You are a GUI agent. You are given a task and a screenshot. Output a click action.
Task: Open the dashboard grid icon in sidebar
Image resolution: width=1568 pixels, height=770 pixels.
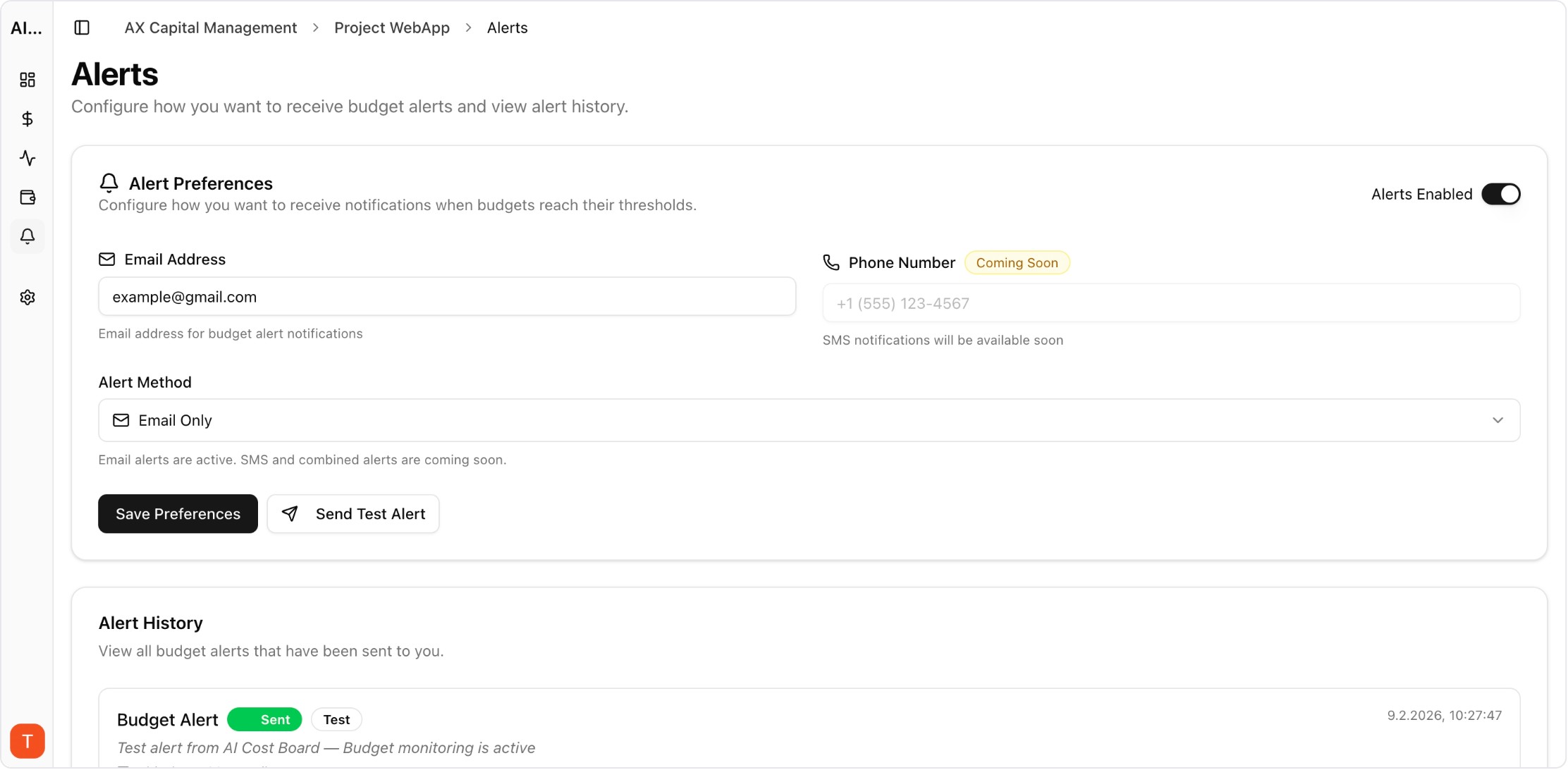[x=27, y=80]
